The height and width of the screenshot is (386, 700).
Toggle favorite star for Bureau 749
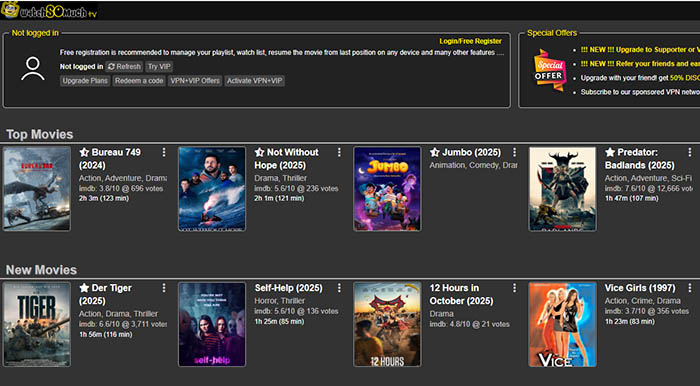point(84,153)
